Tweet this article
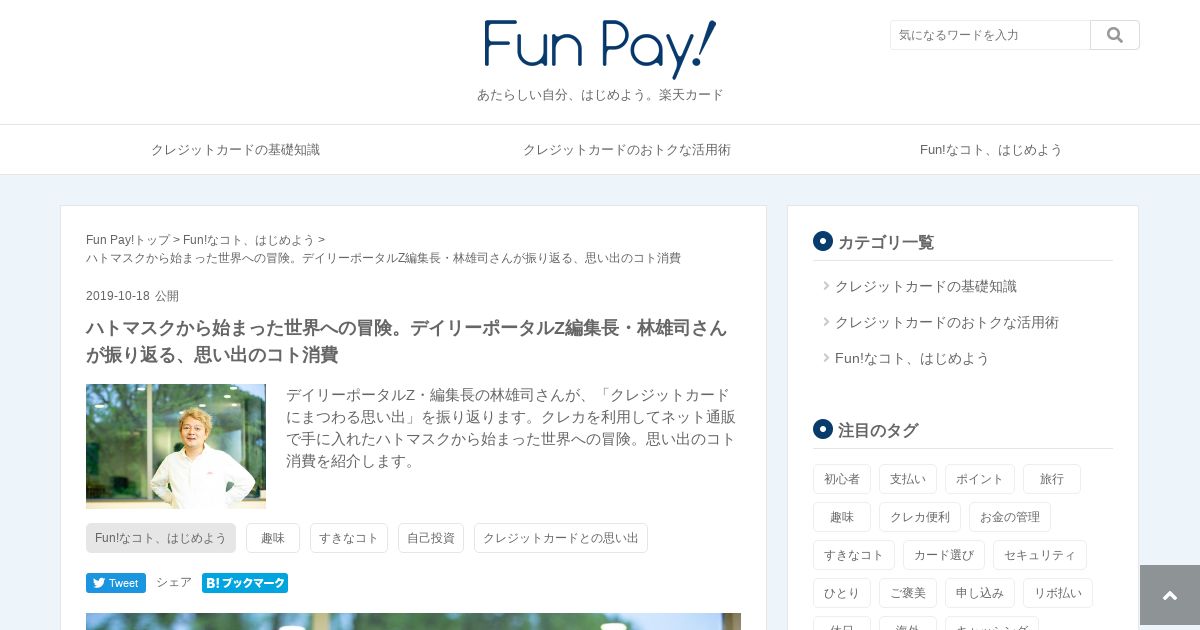Screen dimensions: 1200x630 coord(116,583)
